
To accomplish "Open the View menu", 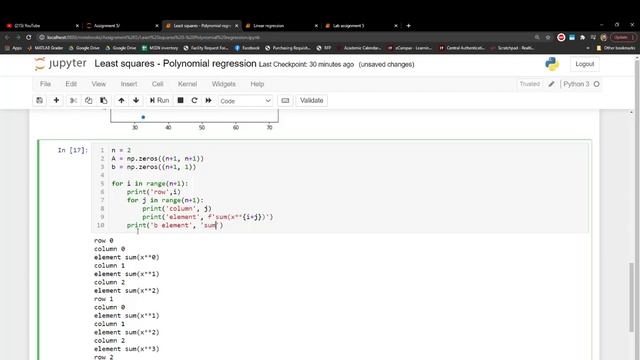I will [99, 84].
